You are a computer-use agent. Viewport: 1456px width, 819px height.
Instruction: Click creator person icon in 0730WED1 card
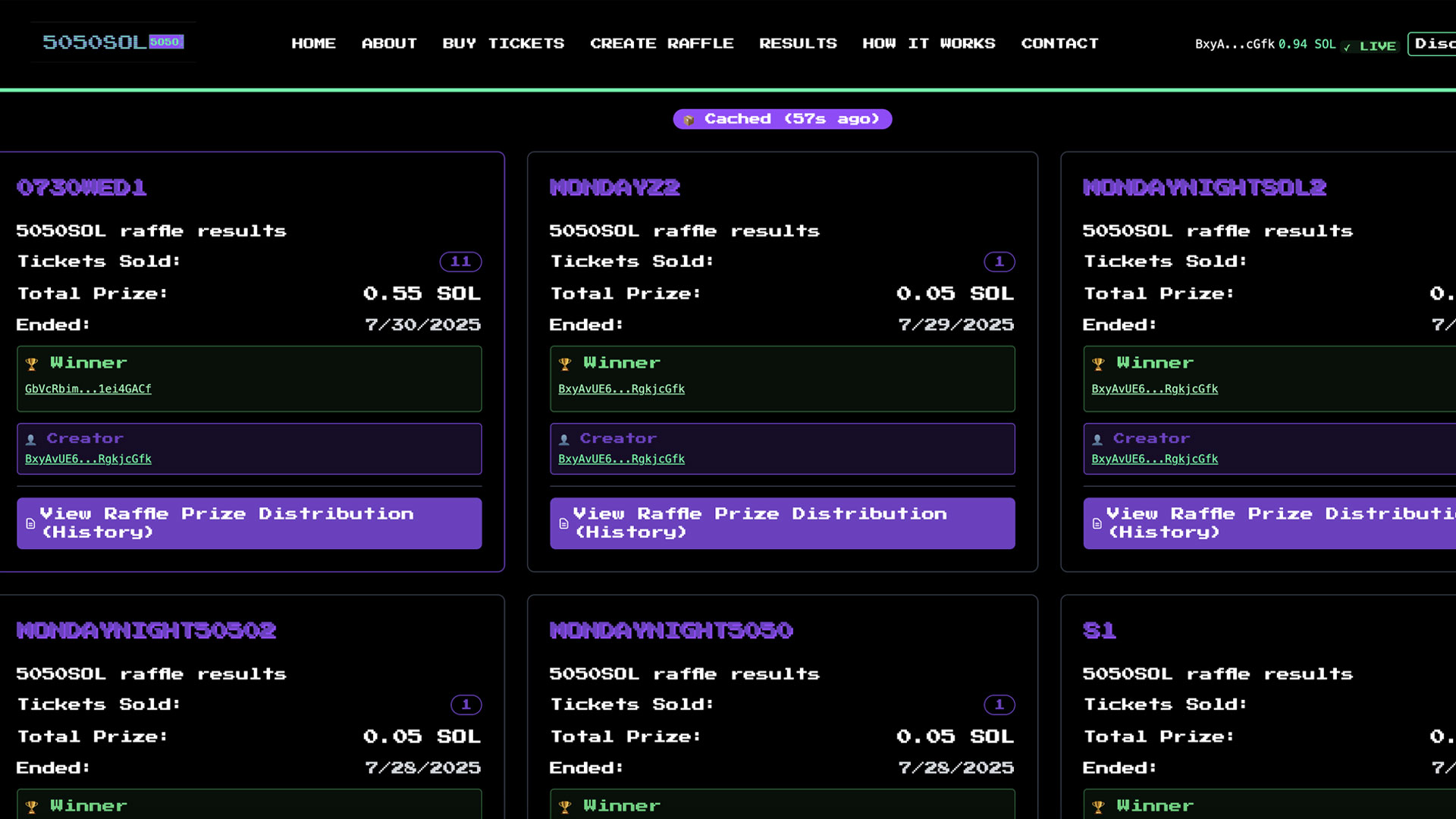[31, 439]
